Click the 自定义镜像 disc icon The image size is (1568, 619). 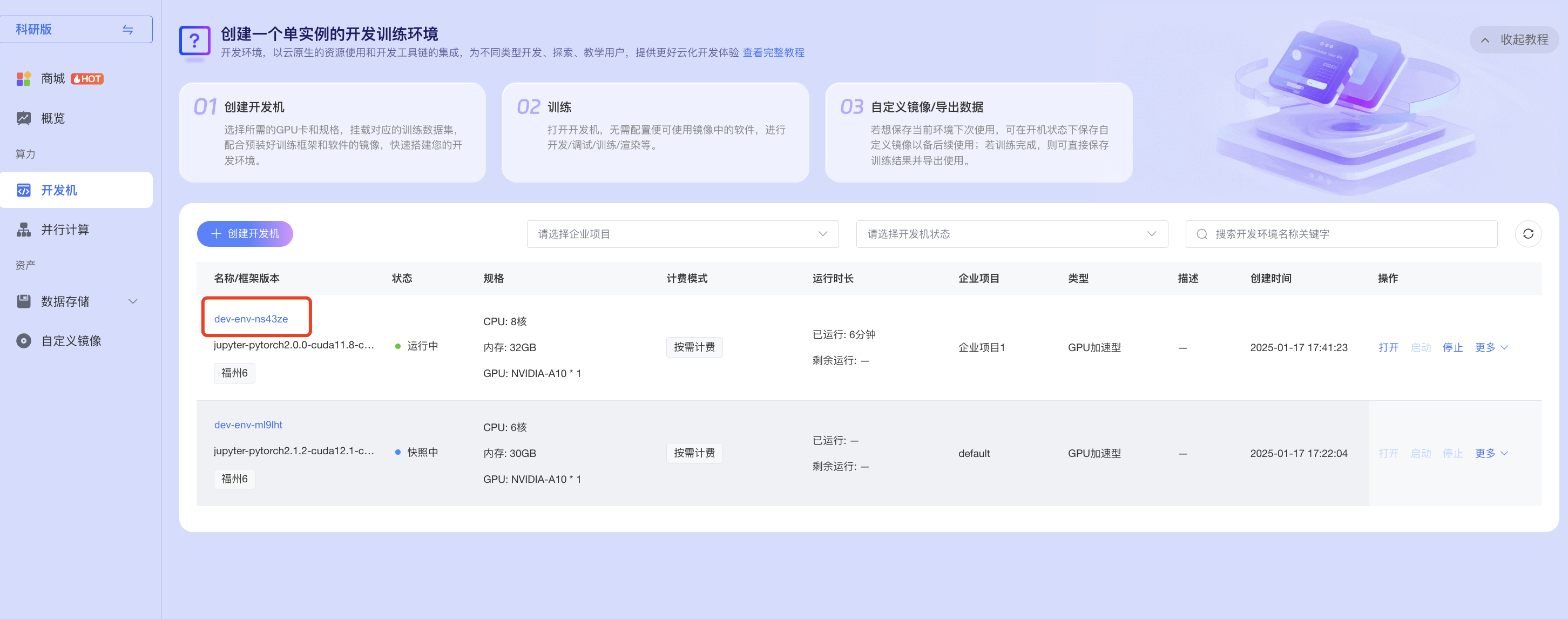[x=24, y=341]
